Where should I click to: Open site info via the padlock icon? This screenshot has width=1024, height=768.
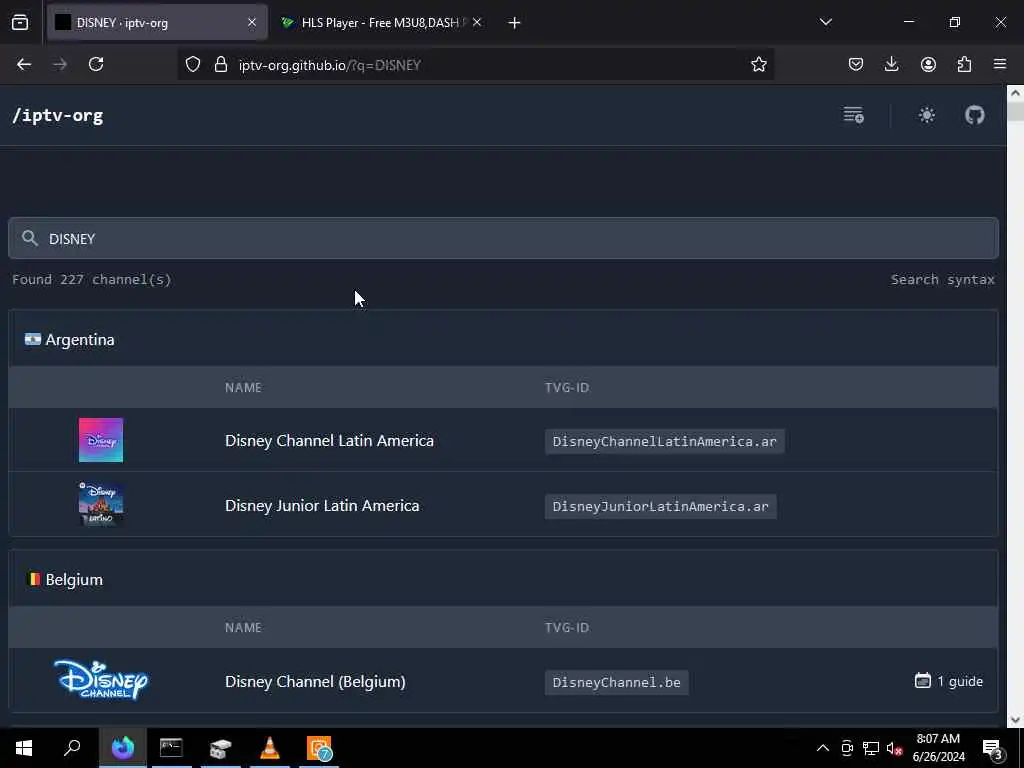pos(221,65)
